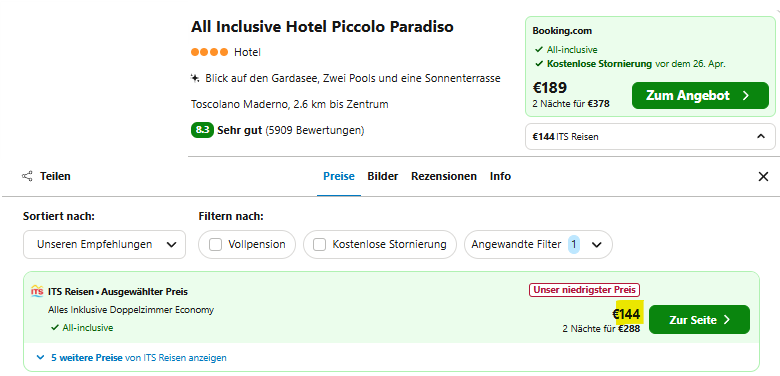Click the four-dot hotel star rating
The height and width of the screenshot is (376, 780).
(x=209, y=52)
